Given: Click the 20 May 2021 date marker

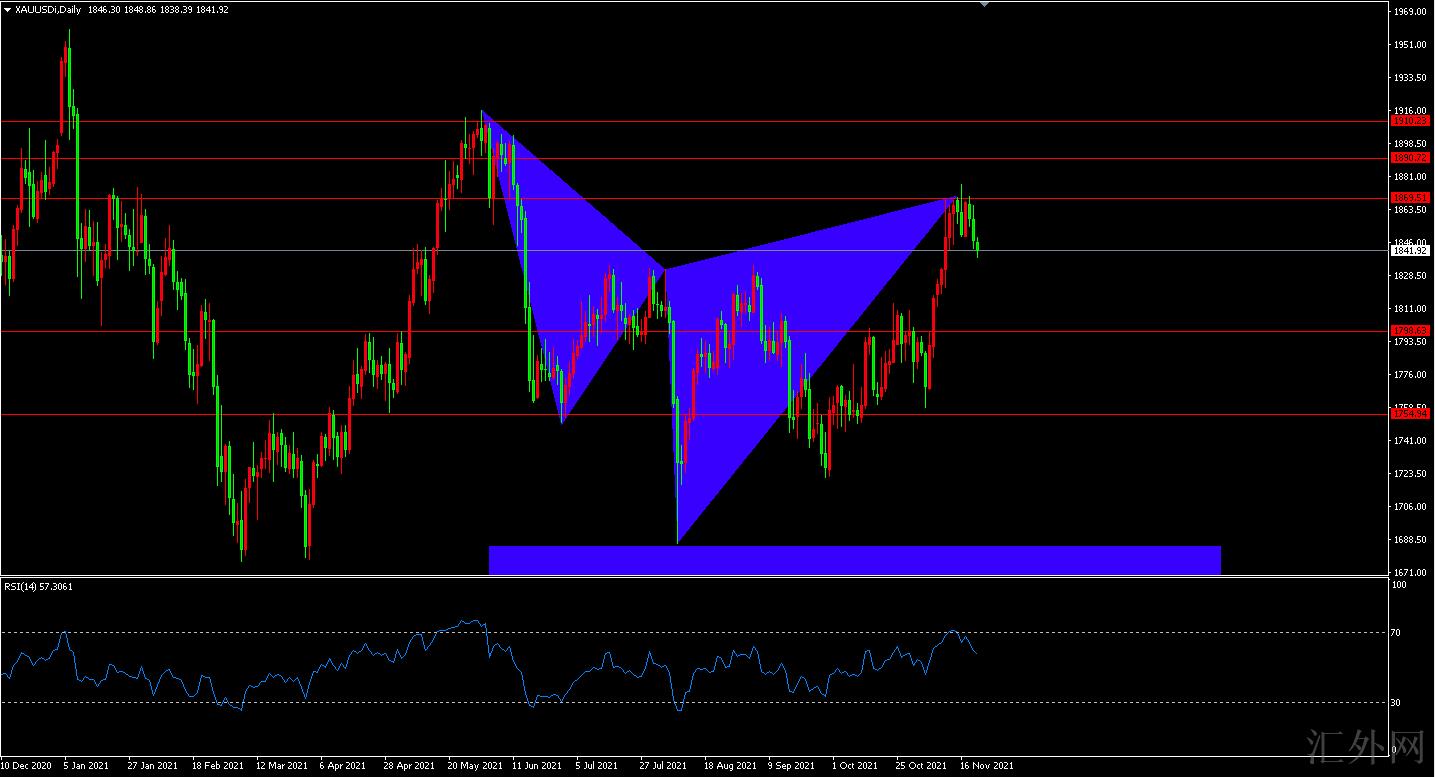Looking at the screenshot, I should [475, 766].
